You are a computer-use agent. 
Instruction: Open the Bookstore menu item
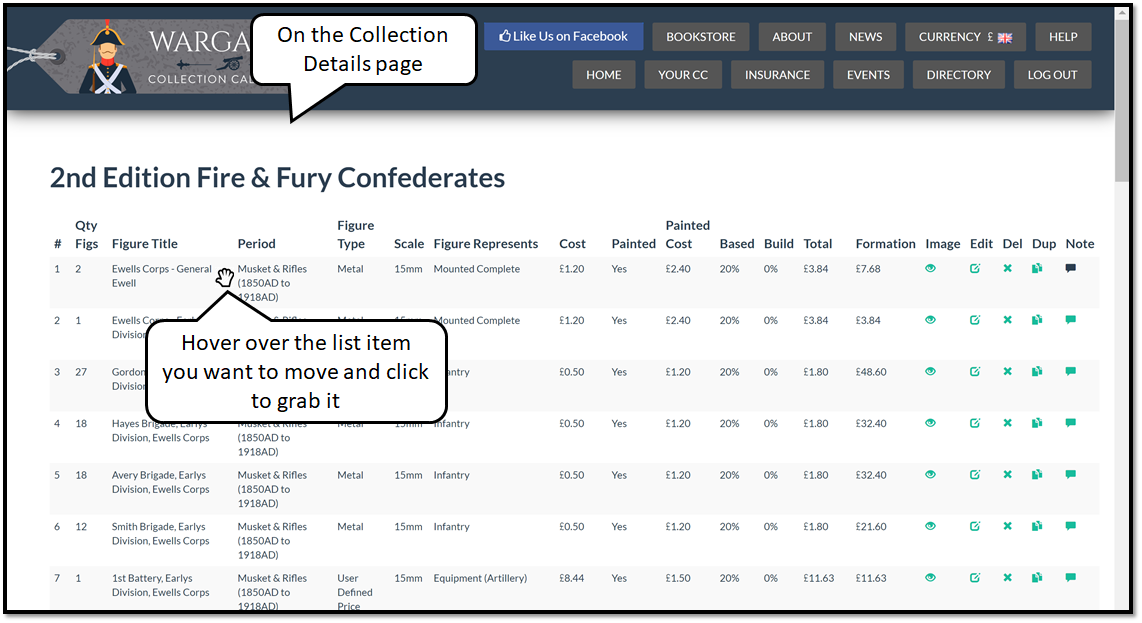[x=701, y=36]
